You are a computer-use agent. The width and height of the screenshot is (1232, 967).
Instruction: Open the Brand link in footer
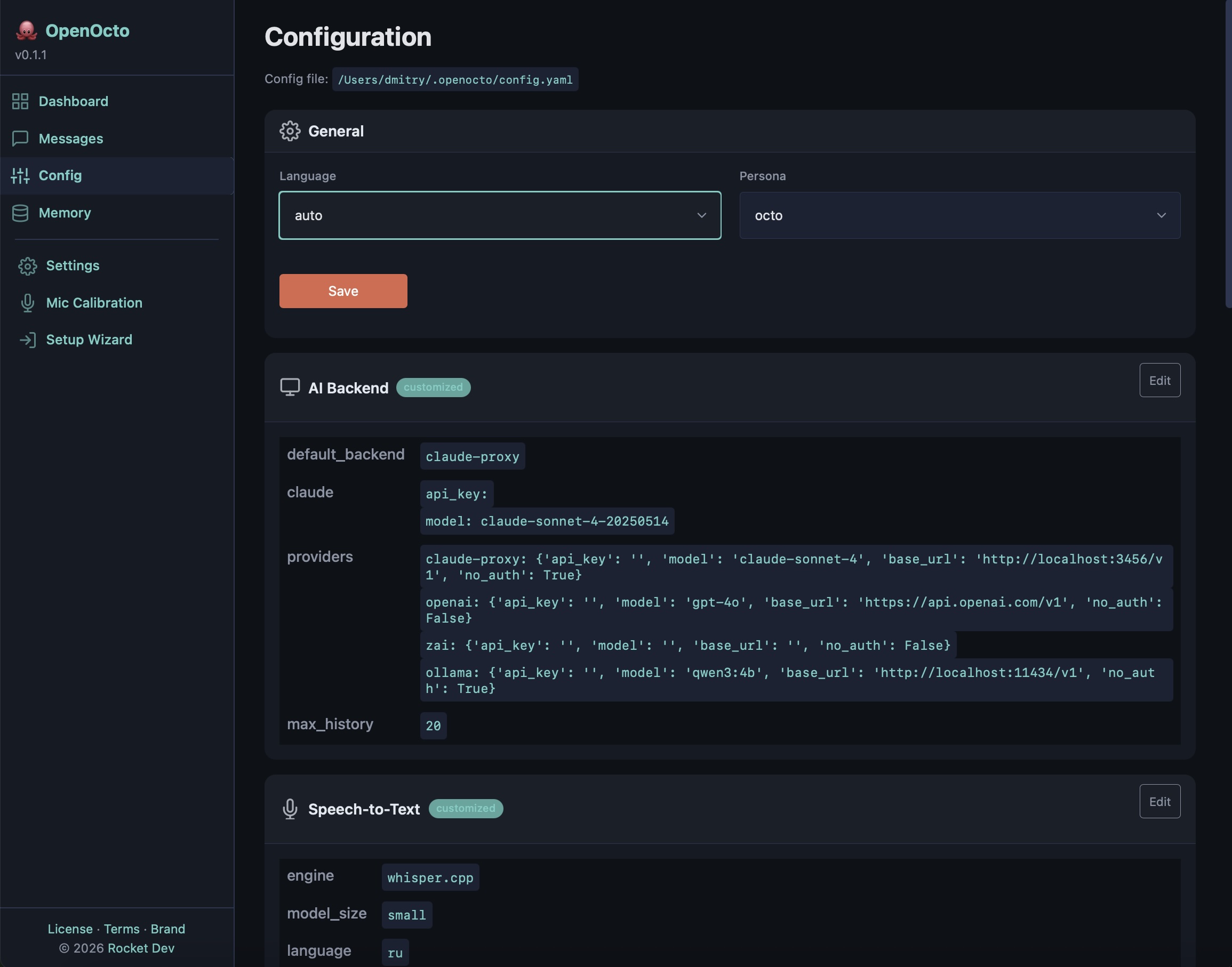(x=167, y=929)
